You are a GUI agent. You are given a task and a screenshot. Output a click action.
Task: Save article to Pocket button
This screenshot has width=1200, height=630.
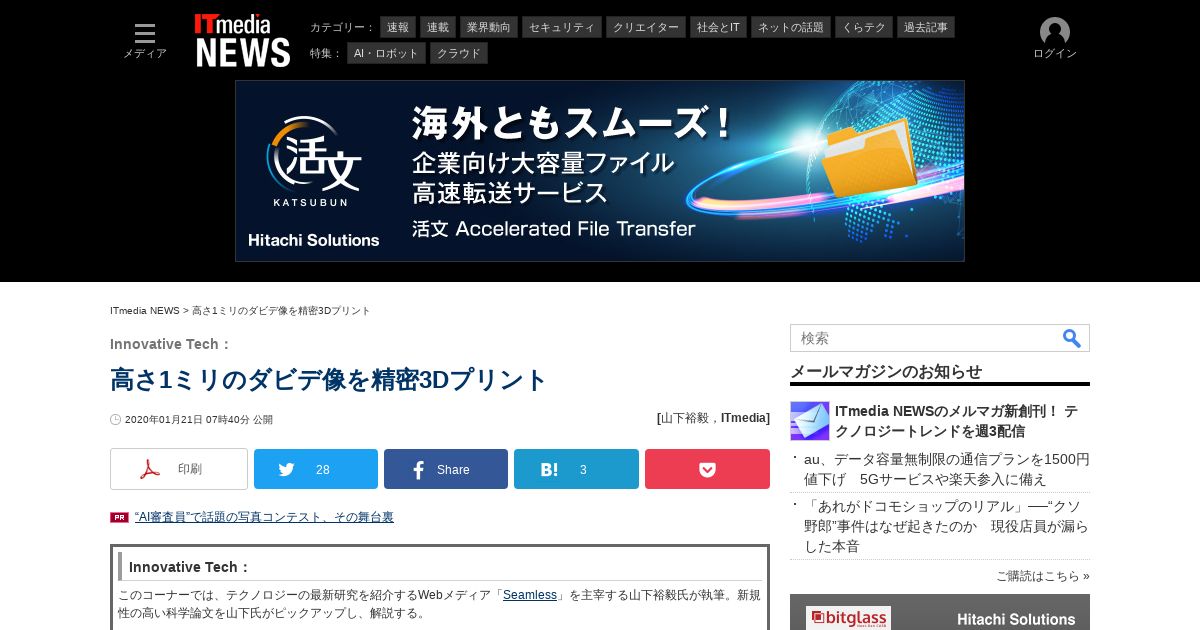[707, 469]
